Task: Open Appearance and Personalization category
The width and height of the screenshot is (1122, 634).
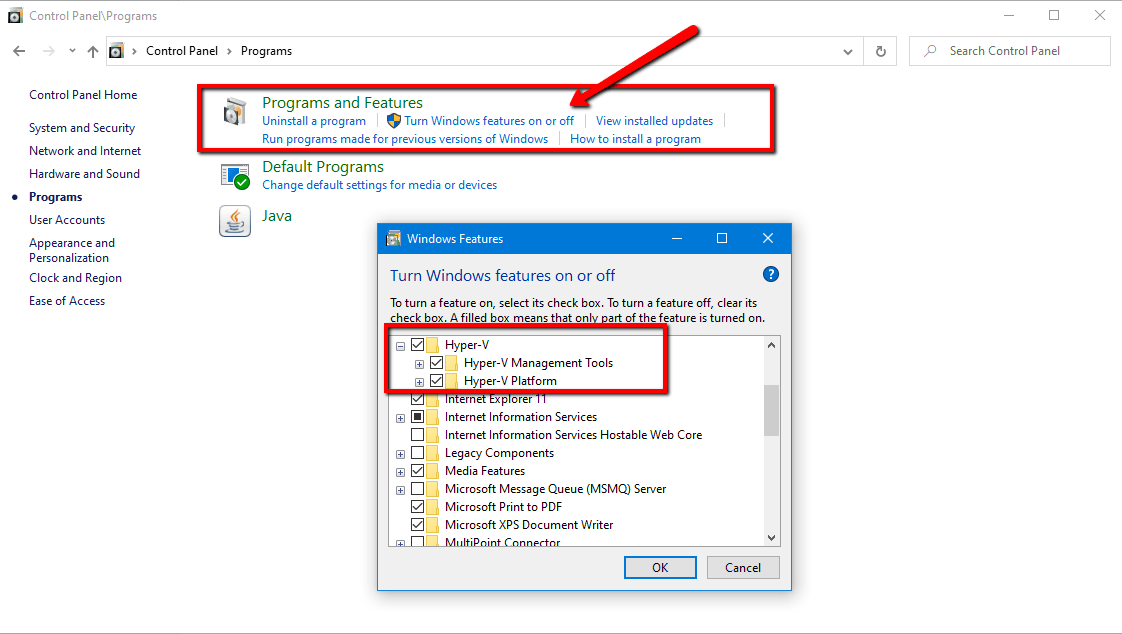Action: (x=72, y=250)
